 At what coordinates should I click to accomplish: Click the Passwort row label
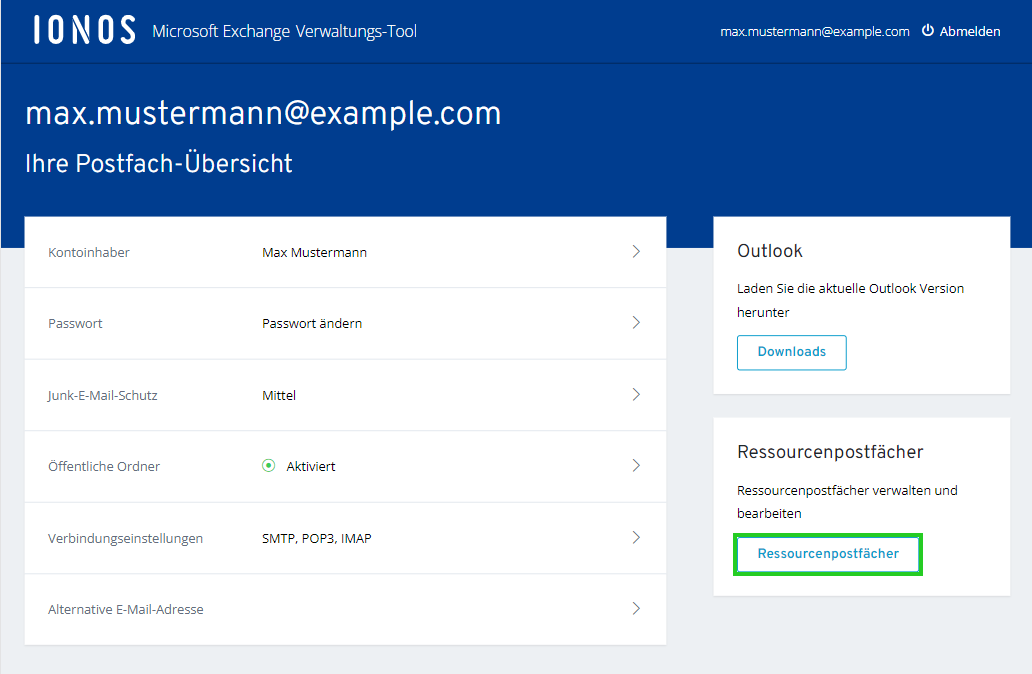pos(75,323)
